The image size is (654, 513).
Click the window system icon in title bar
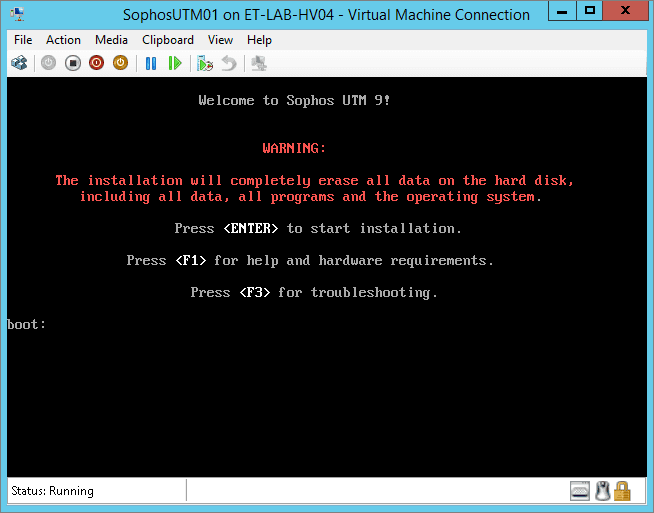[x=18, y=15]
